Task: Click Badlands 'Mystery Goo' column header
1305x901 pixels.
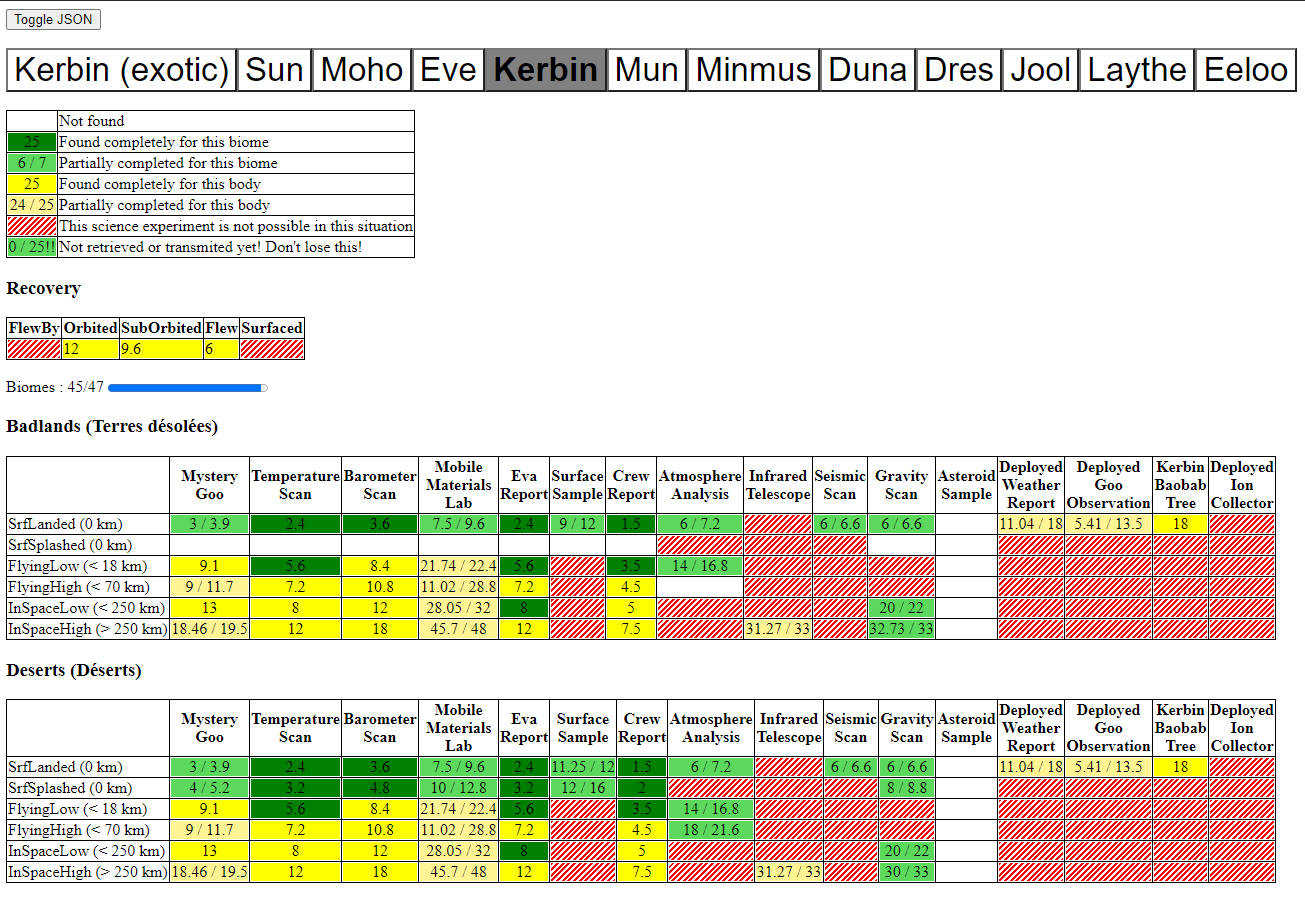Action: [x=209, y=485]
